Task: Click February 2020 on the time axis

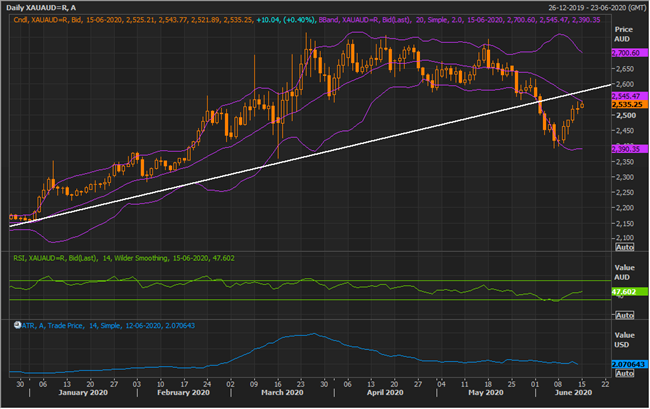Action: point(184,392)
